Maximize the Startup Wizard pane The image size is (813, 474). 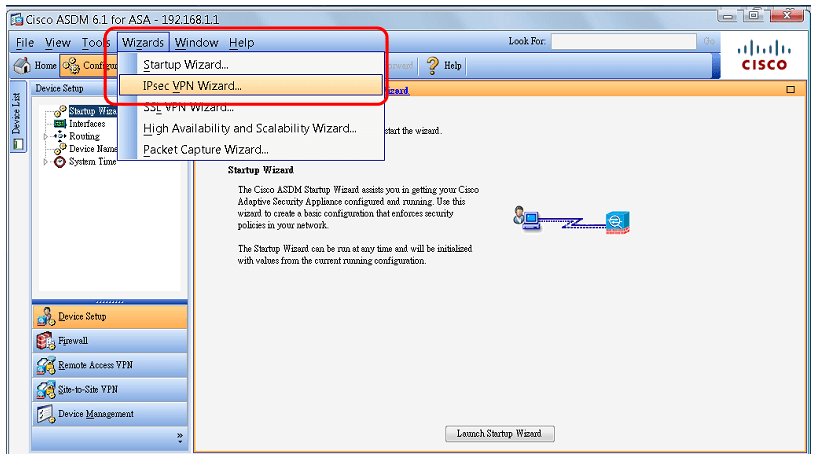(x=790, y=89)
